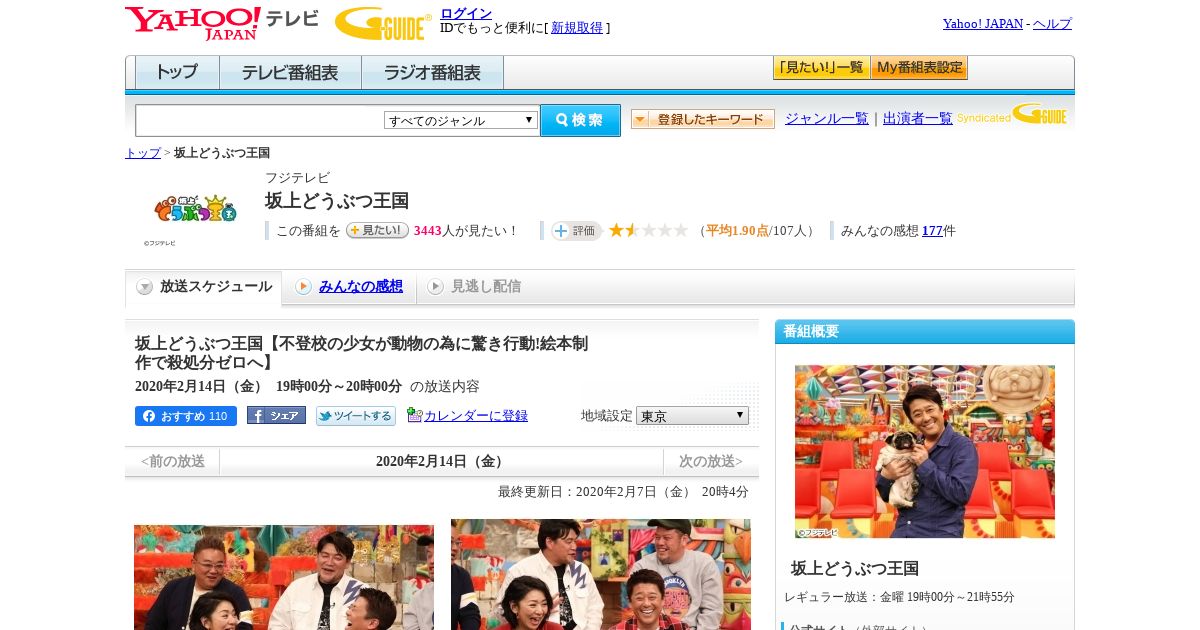Focus the program search input field

pos(260,120)
